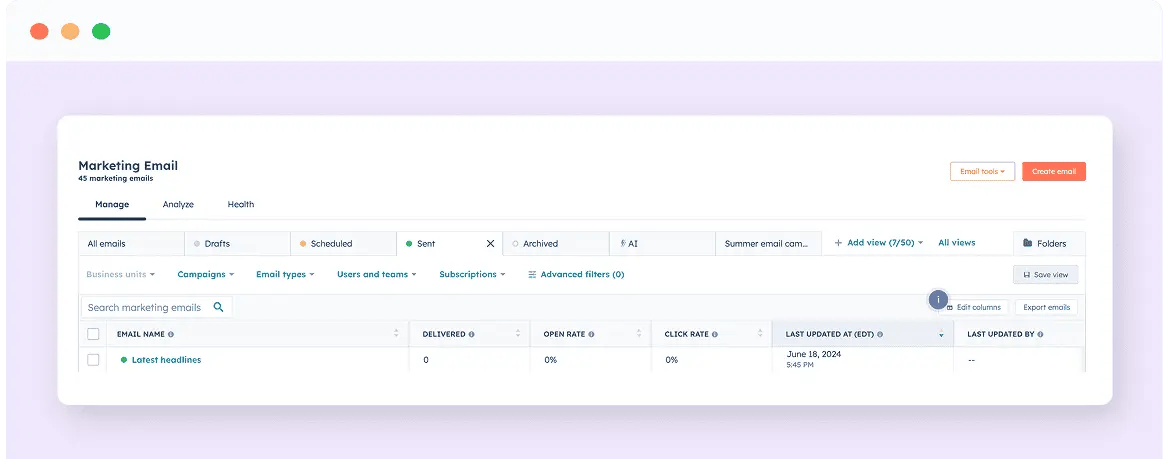Image resolution: width=1168 pixels, height=459 pixels.
Task: Select the Drafts view tab
Action: point(237,244)
